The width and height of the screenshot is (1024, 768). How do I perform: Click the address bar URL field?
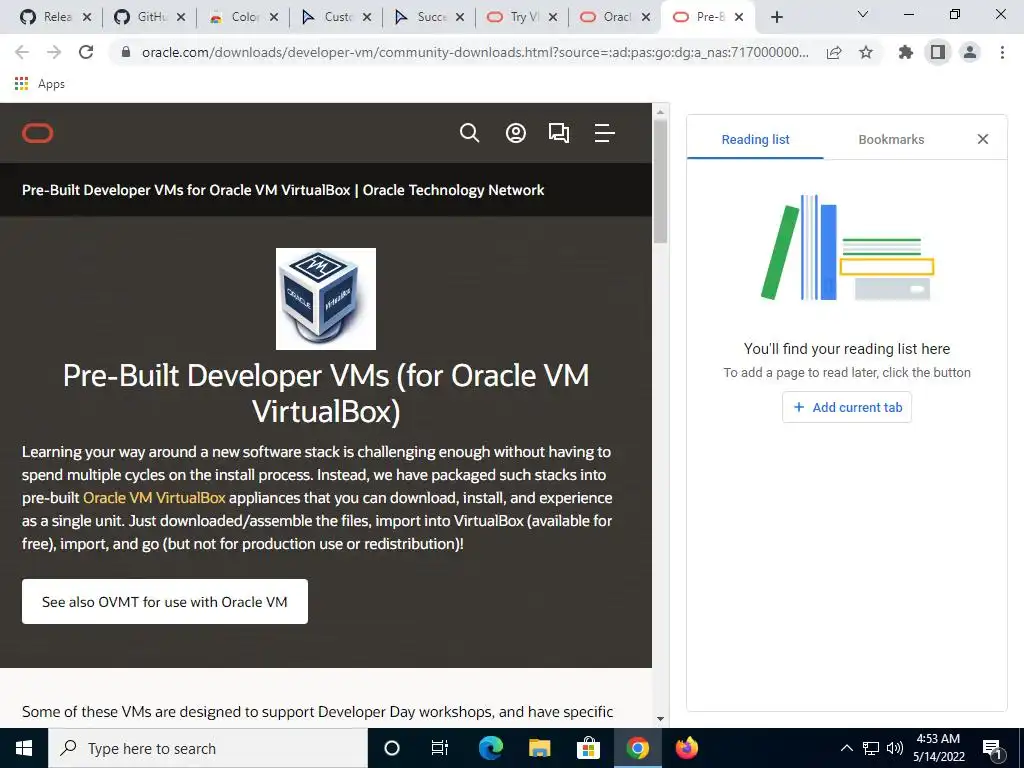pos(475,52)
